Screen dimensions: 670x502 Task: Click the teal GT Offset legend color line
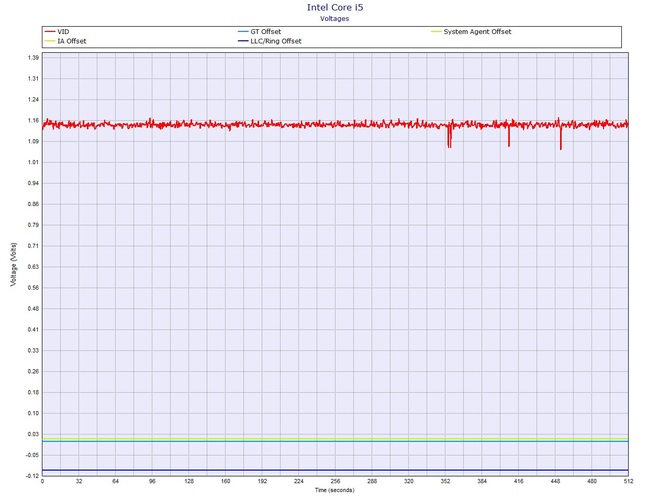243,32
